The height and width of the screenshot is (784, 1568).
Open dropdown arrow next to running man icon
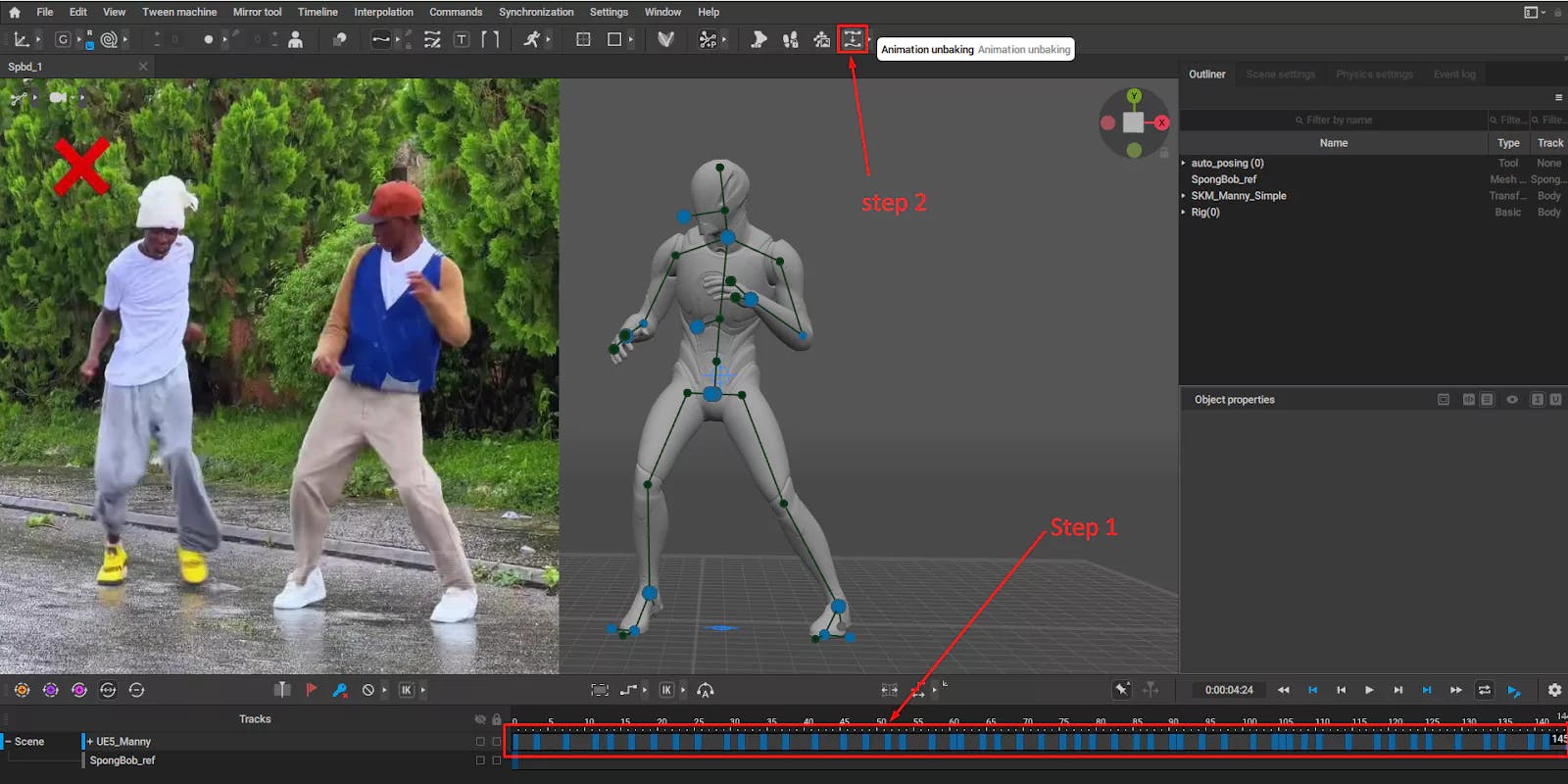548,39
